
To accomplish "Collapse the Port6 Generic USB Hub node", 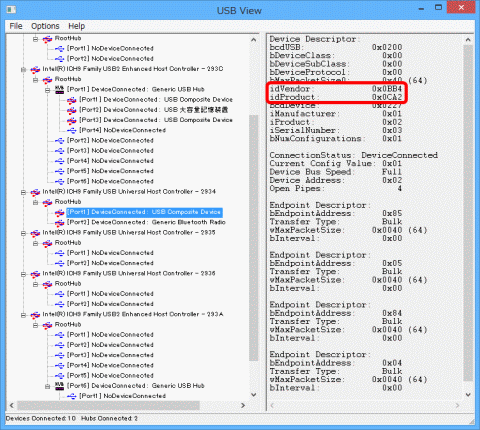I will pos(47,386).
